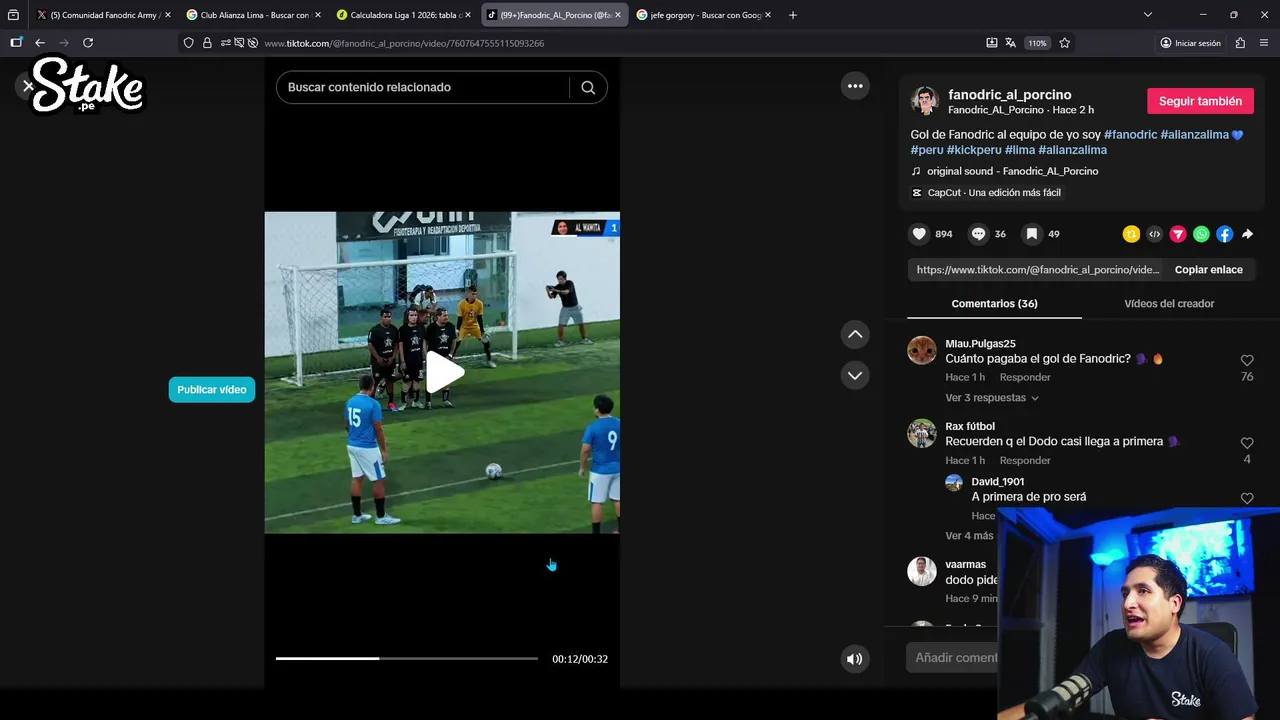Click the video link URL text field

1038,270
